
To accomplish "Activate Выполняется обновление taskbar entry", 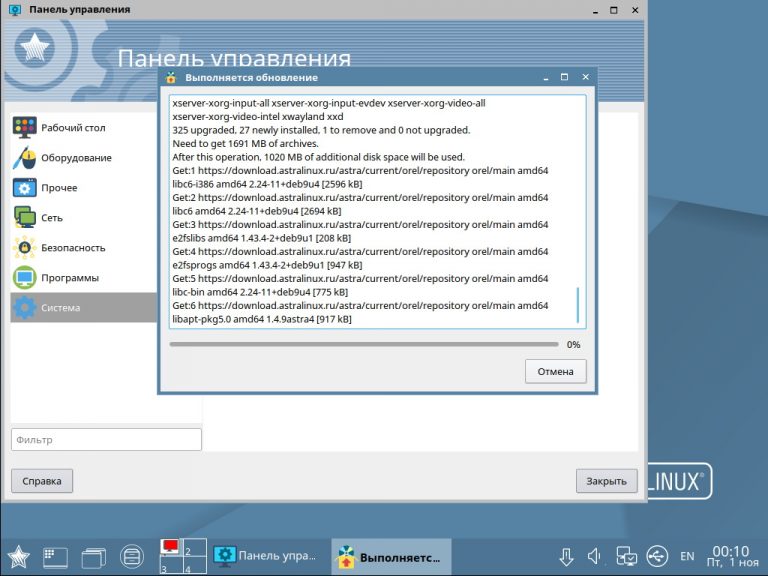I will coord(391,557).
